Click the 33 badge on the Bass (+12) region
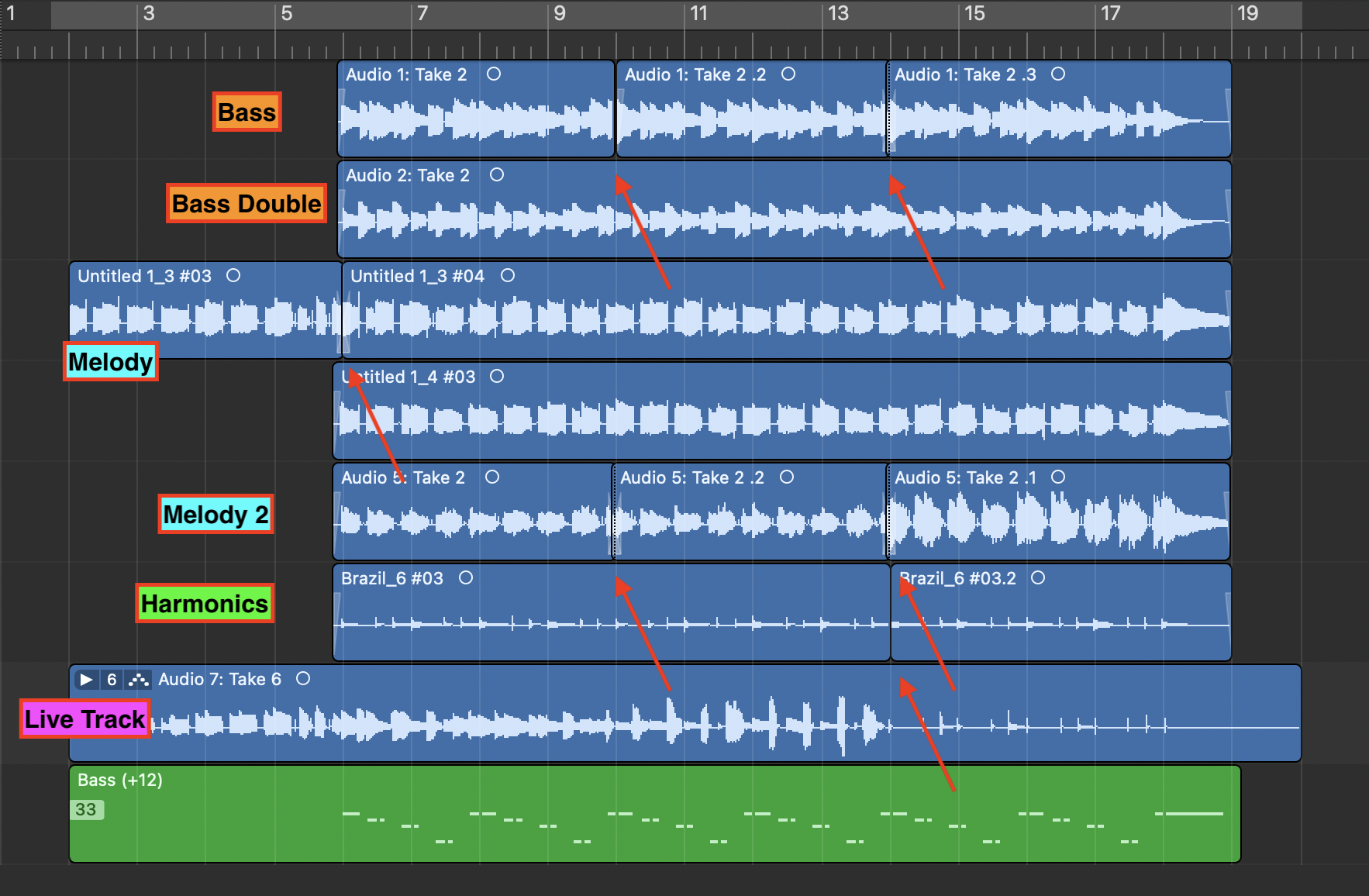Viewport: 1369px width, 896px height. click(87, 810)
